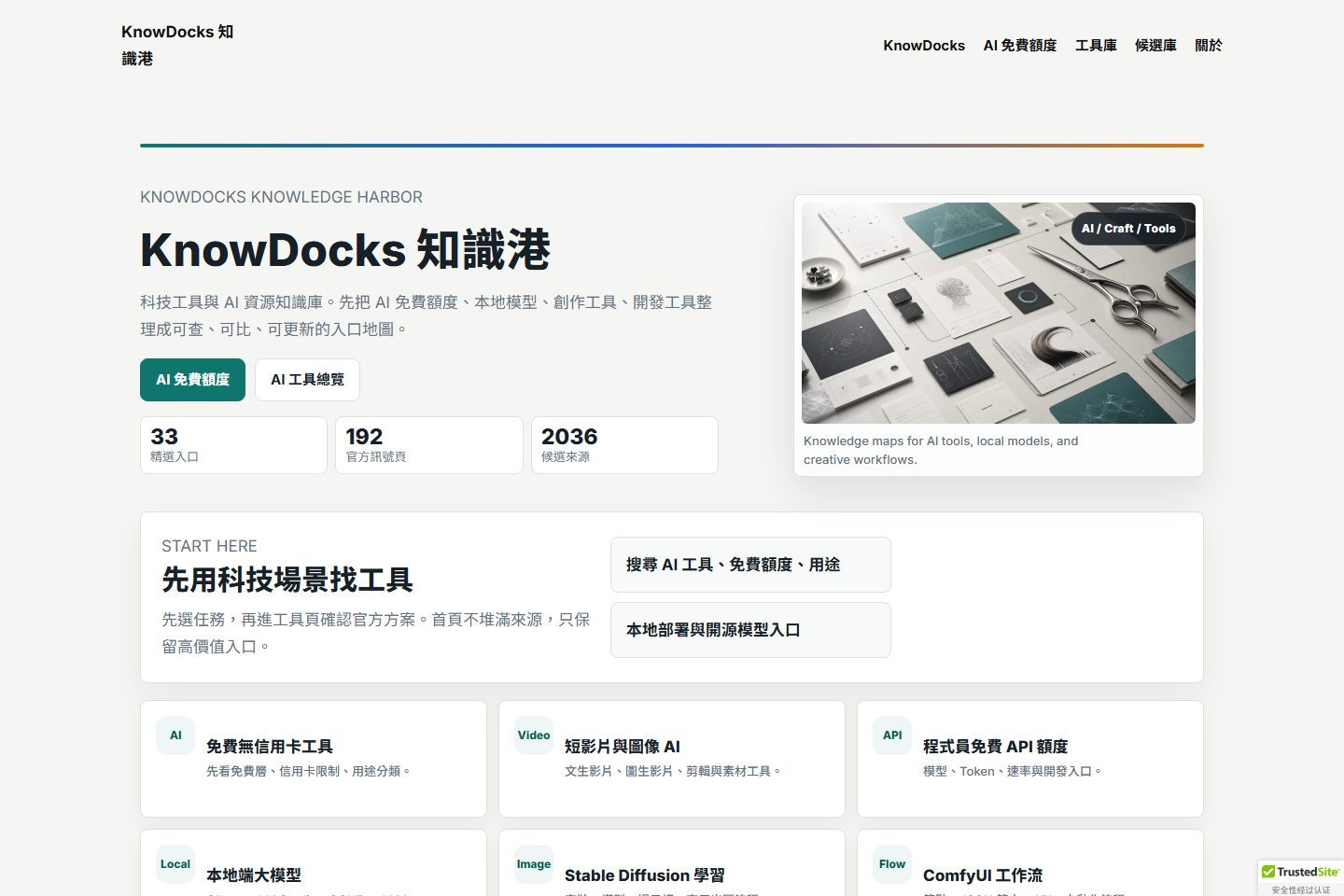Click the Flow icon badge
Viewport: 1344px width, 896px height.
click(892, 864)
